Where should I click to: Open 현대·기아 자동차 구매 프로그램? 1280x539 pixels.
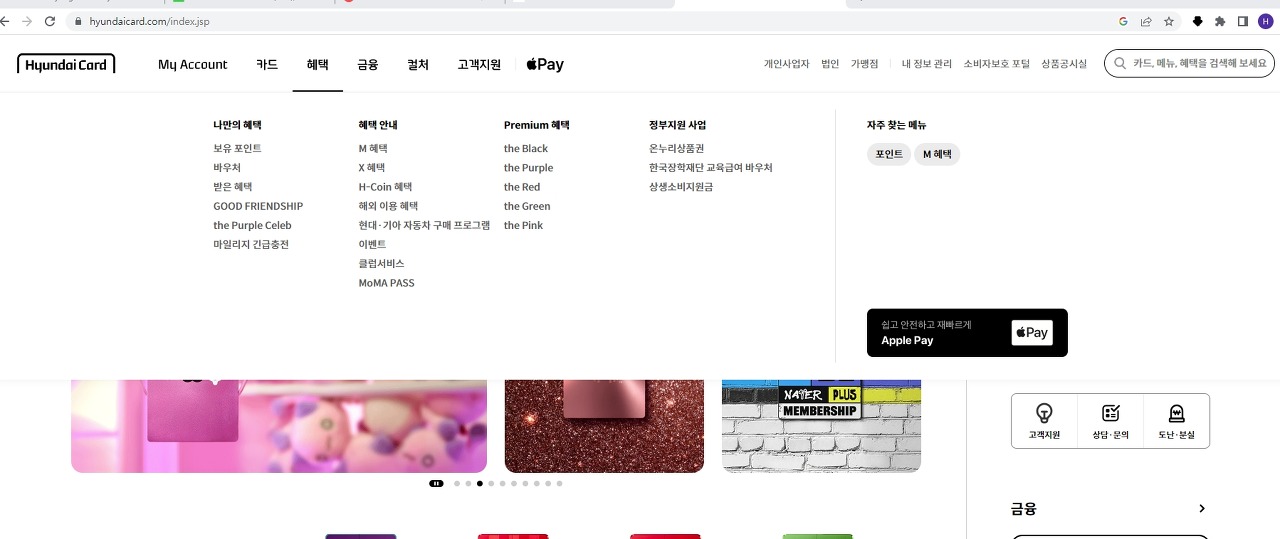[424, 225]
